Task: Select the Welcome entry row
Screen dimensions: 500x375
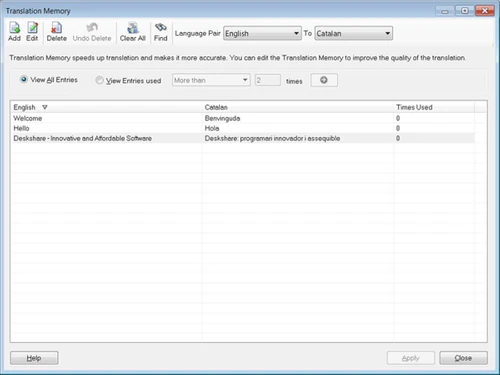Action: [243, 118]
